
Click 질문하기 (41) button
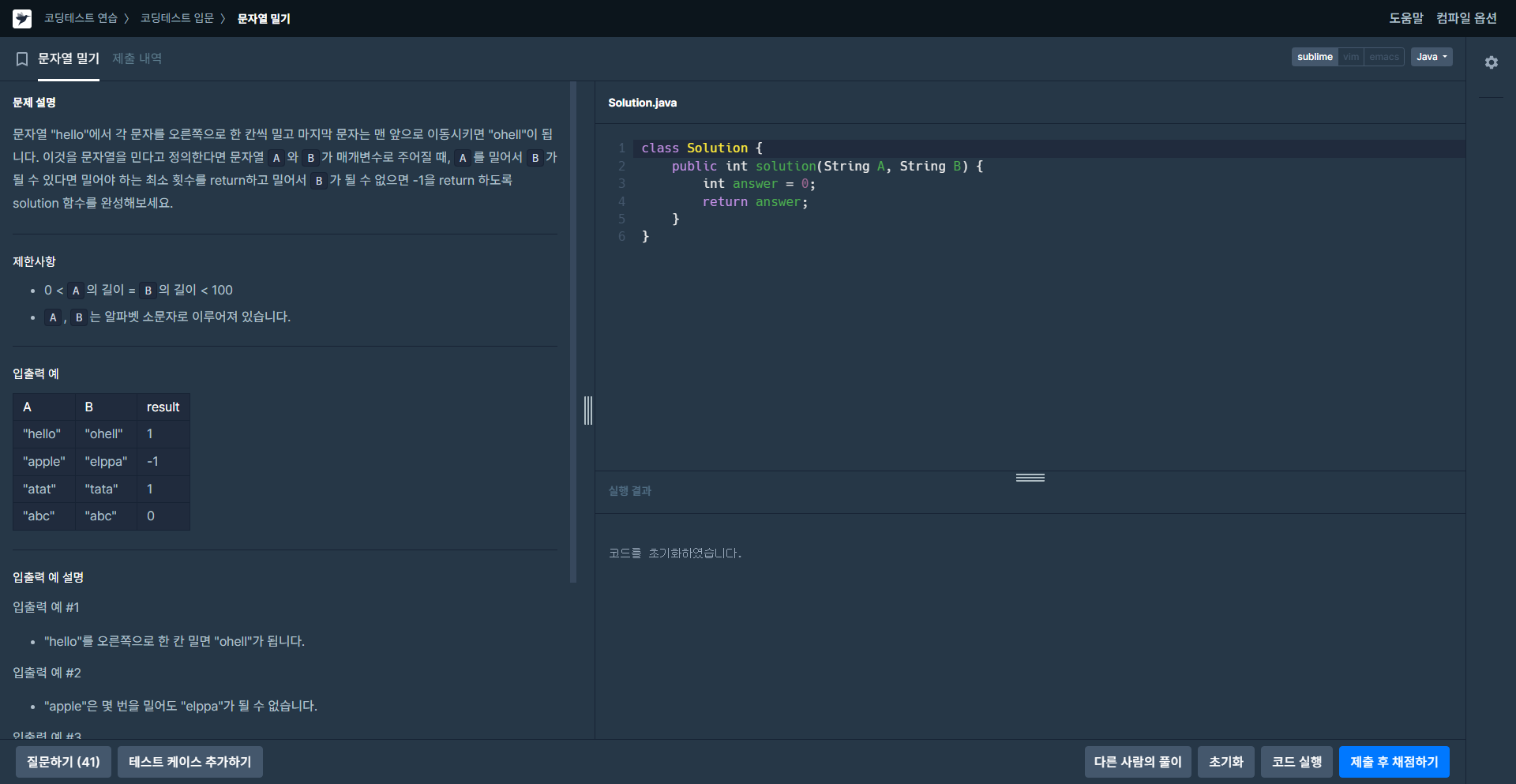coord(63,762)
